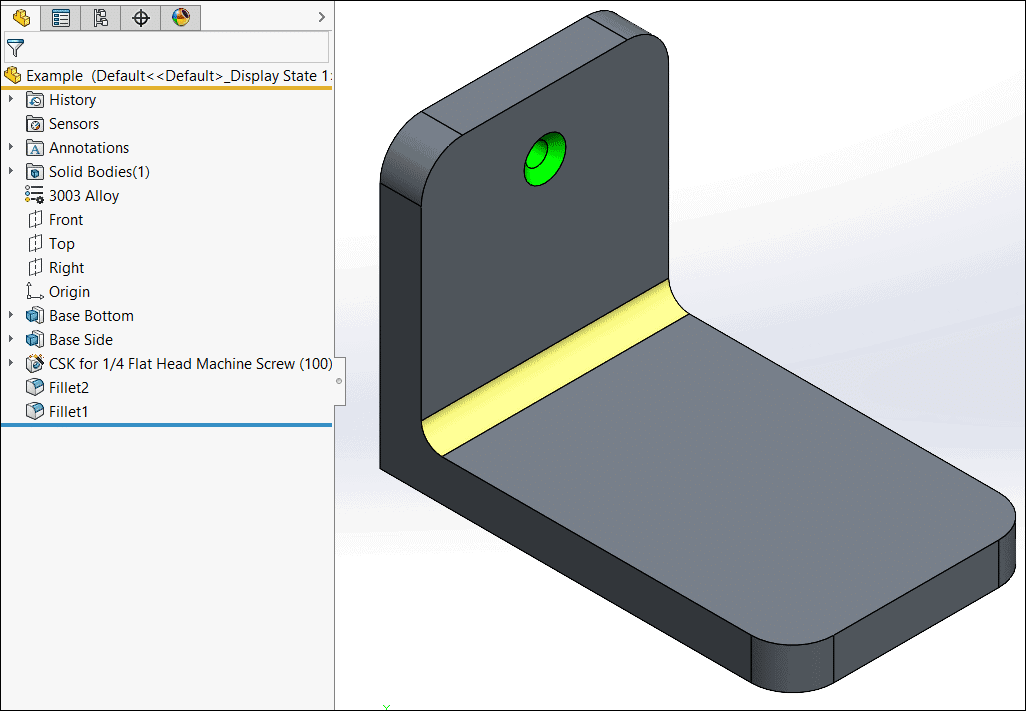Click the Base Bottom extrude icon

click(x=35, y=316)
